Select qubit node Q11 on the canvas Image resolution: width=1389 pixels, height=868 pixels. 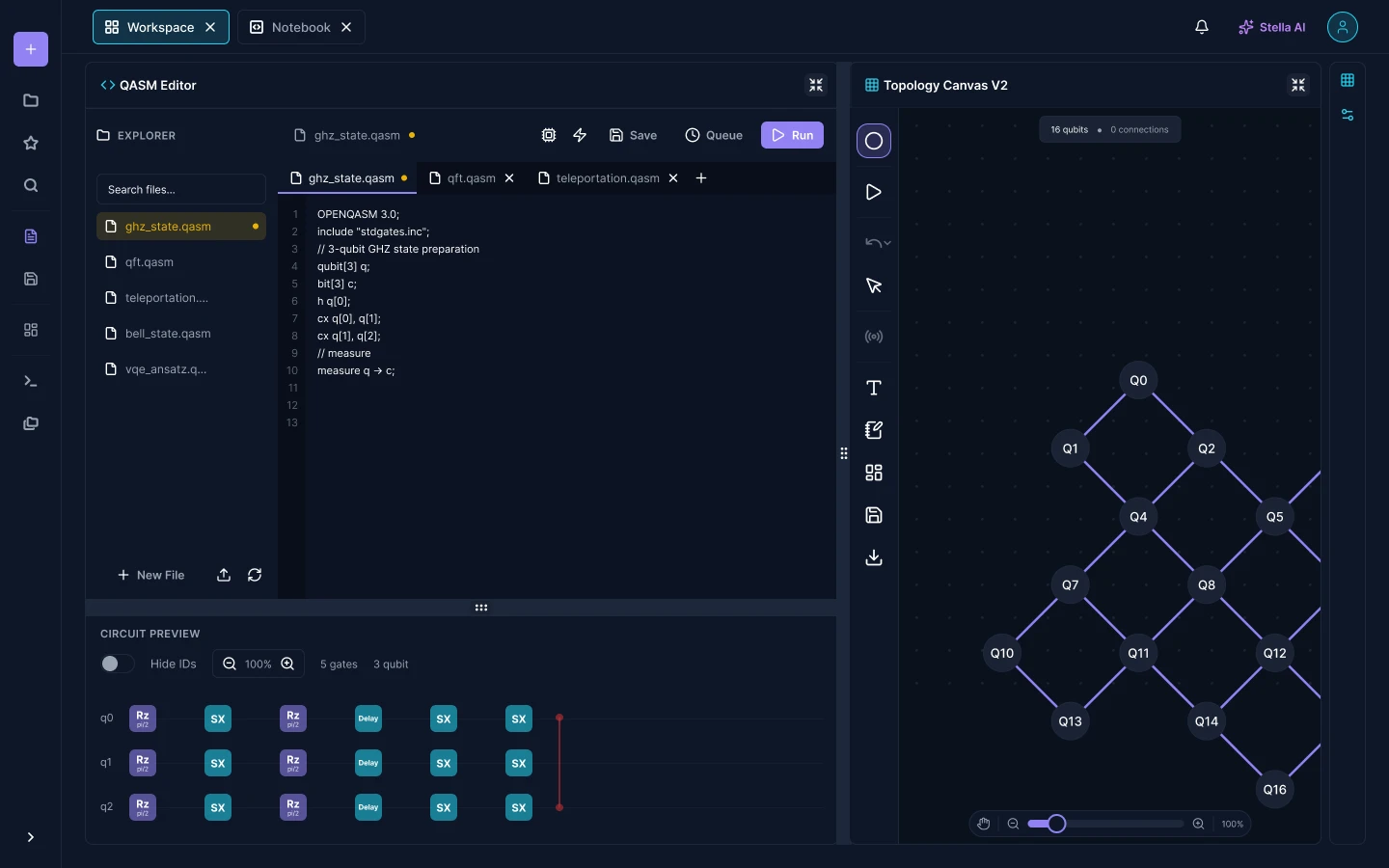pyautogui.click(x=1138, y=653)
